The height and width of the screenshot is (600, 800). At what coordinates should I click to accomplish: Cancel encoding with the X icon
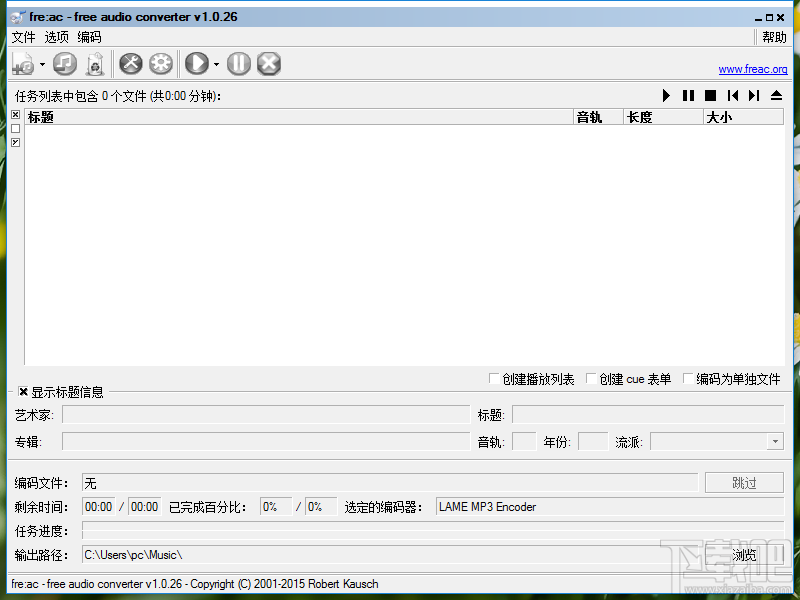268,63
